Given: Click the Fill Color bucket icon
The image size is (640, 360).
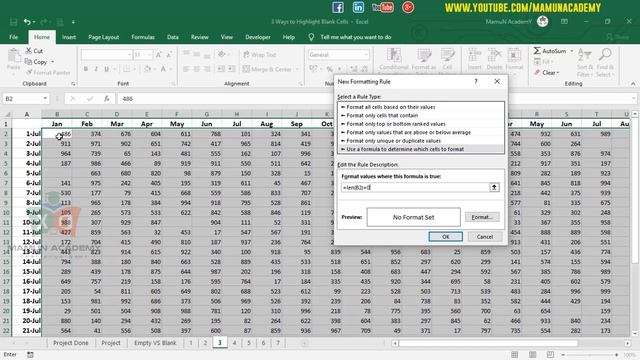Looking at the screenshot, I should click(147, 69).
